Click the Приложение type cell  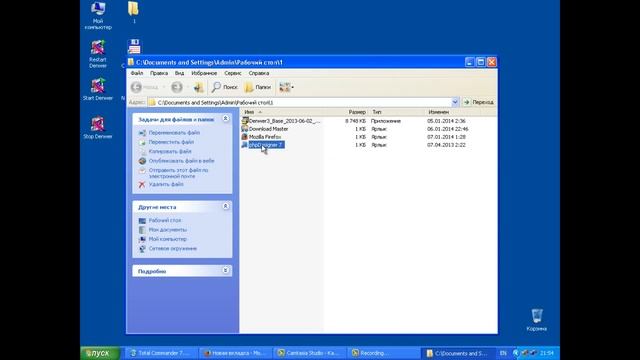tap(386, 121)
